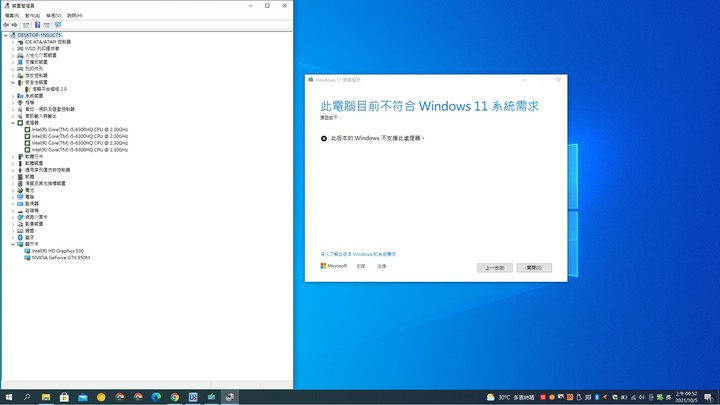Select the DESKTOP-1NSUC75 computer name

point(39,35)
